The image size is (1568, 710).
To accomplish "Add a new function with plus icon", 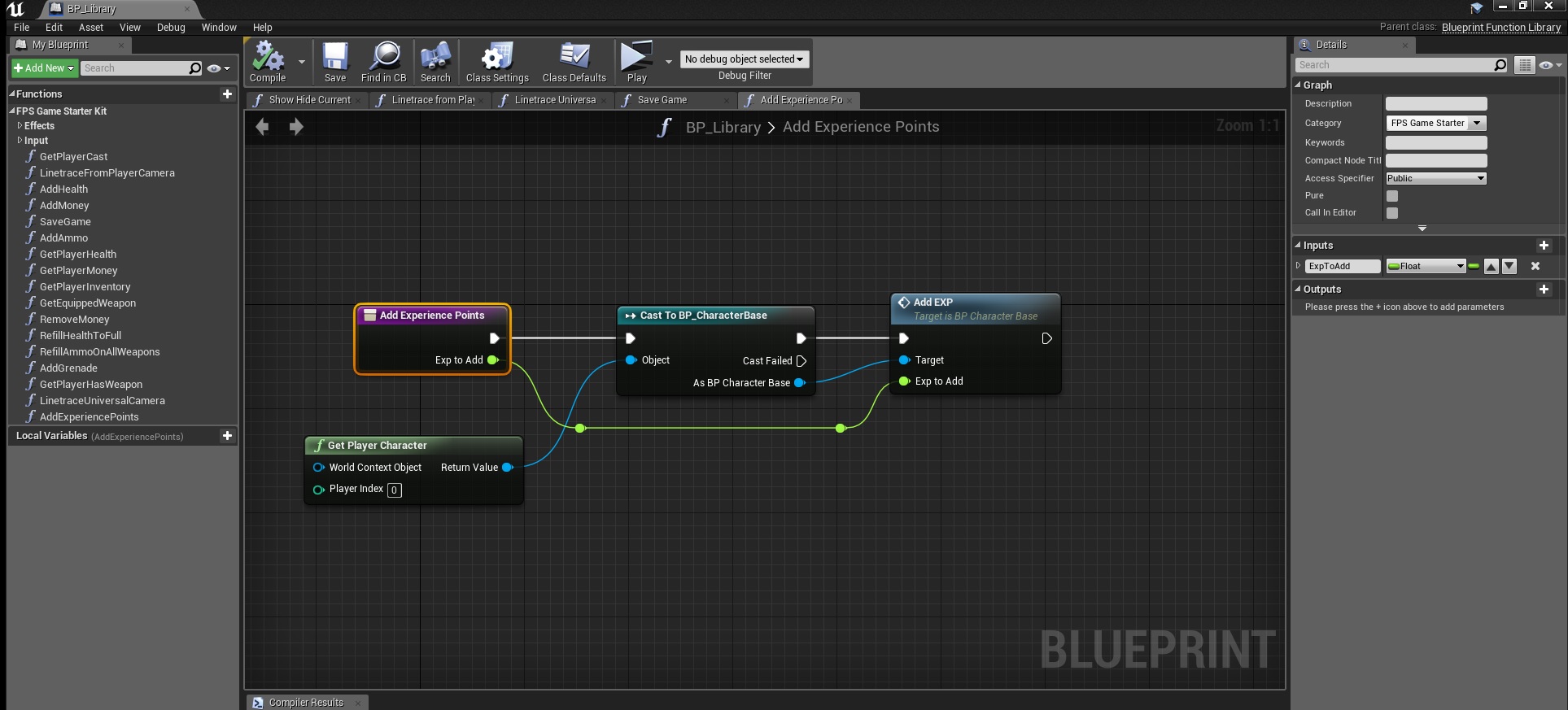I will (x=227, y=94).
